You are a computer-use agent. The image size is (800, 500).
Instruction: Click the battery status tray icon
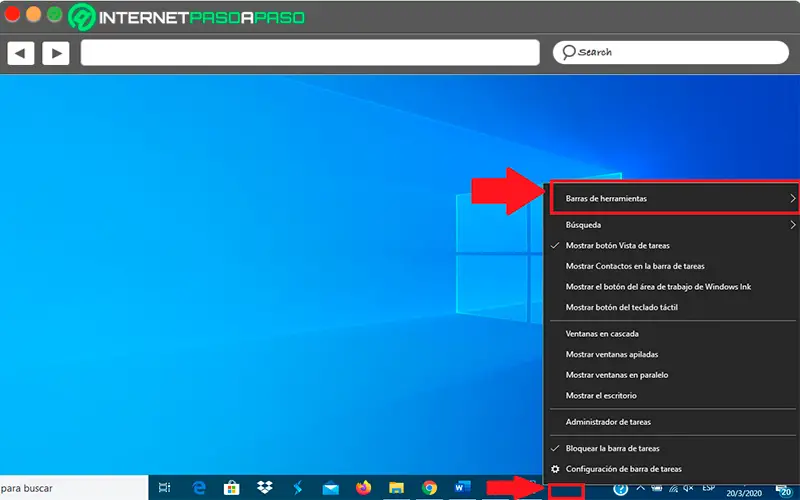tap(657, 489)
